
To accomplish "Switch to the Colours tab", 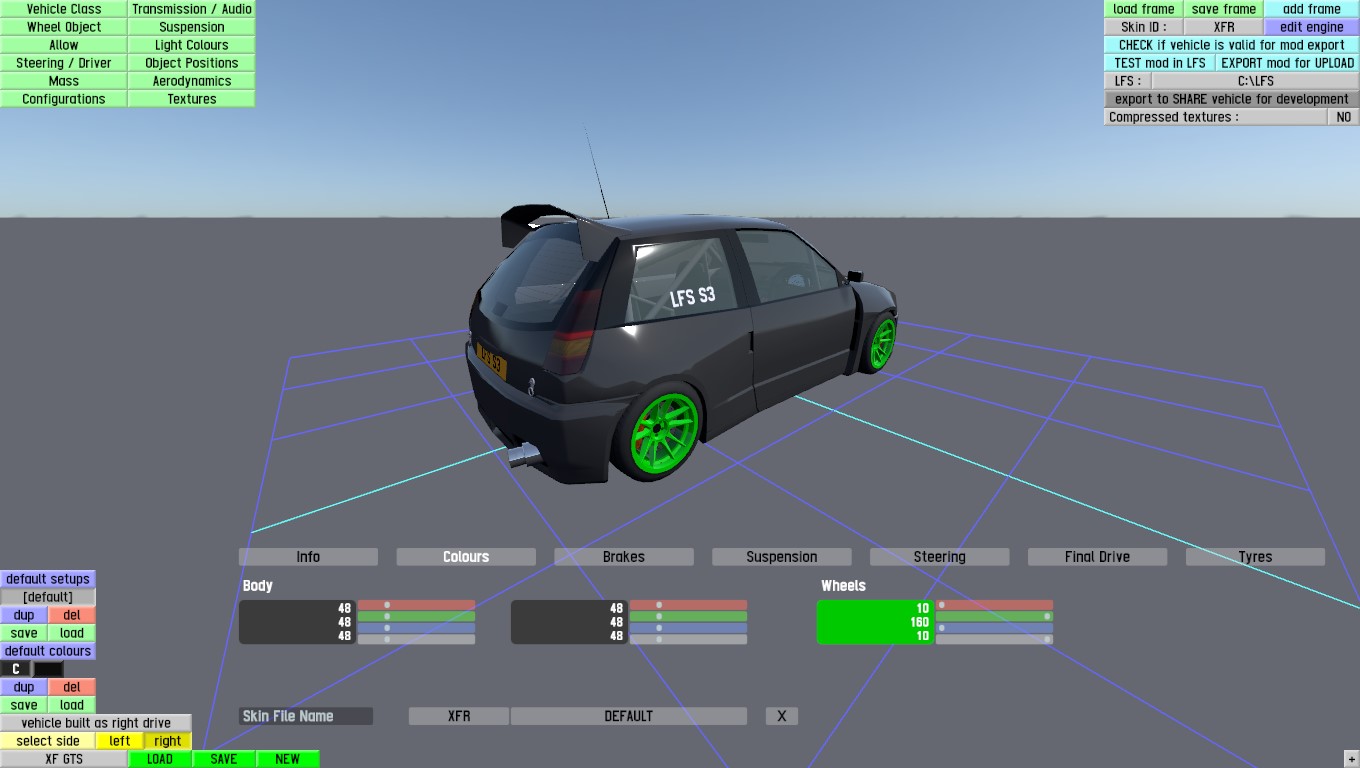I will click(x=466, y=557).
